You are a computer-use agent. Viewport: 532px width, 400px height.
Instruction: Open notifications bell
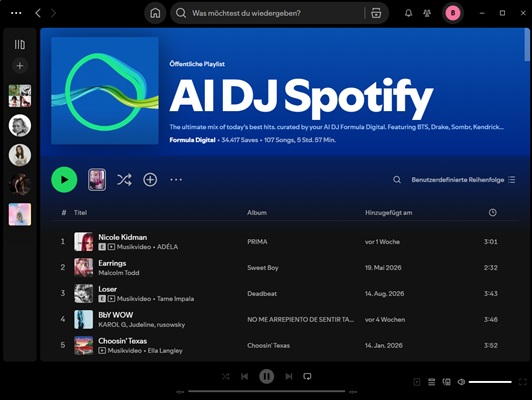(408, 13)
